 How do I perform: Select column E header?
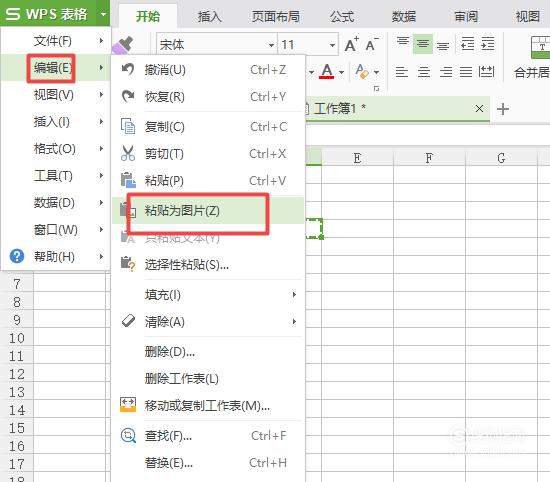pos(357,158)
